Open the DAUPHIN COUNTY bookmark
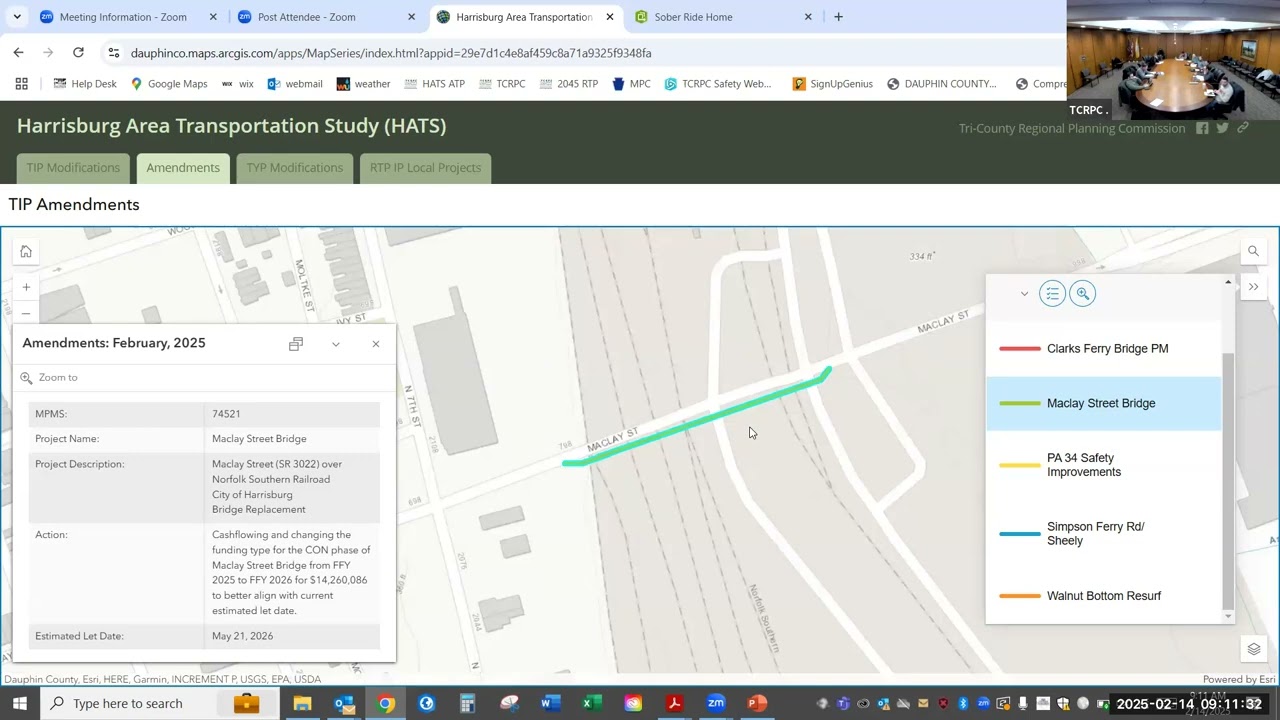This screenshot has height=720, width=1280. (x=941, y=84)
